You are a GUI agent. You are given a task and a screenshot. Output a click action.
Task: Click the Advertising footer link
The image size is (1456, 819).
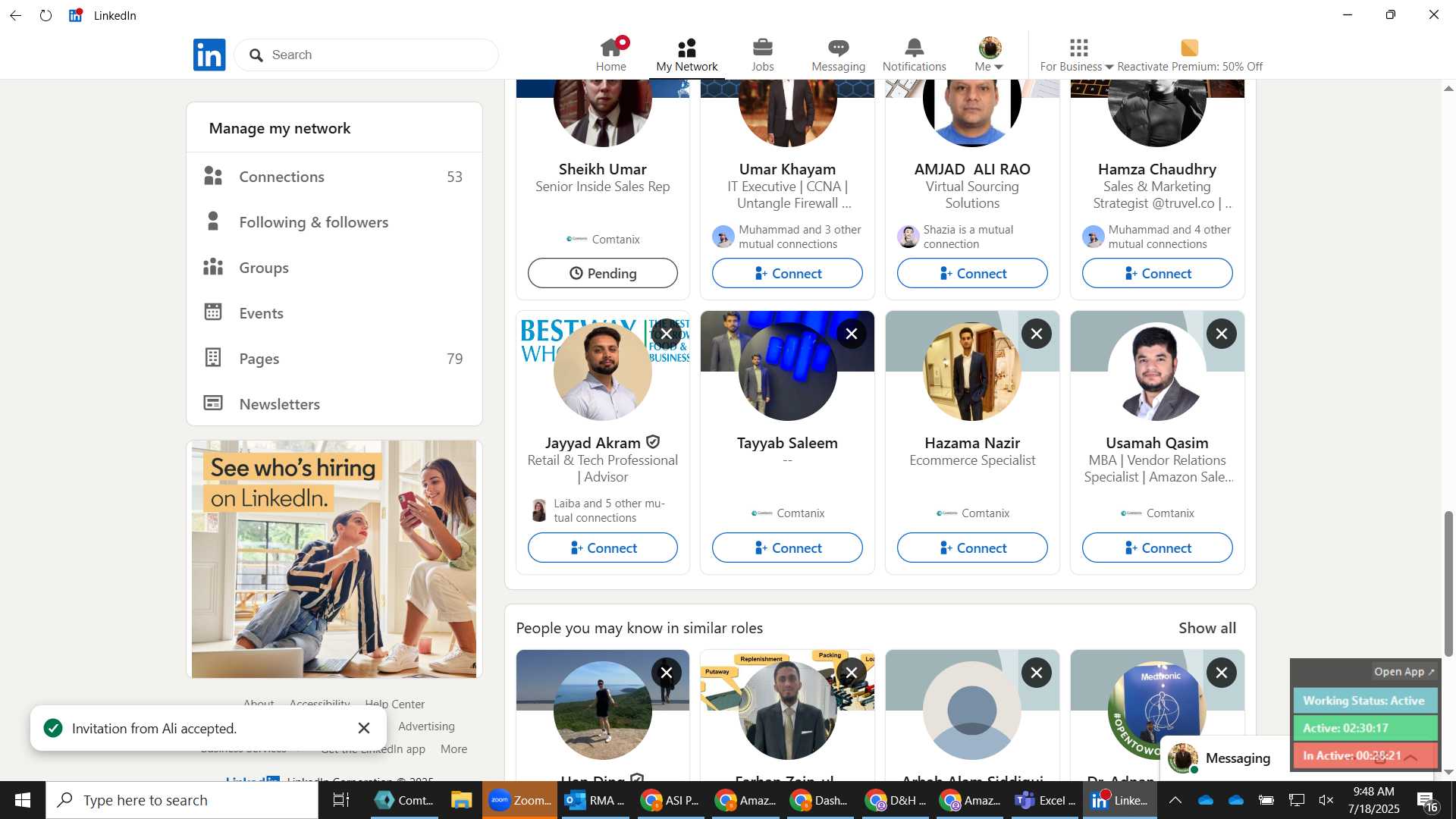click(x=427, y=726)
